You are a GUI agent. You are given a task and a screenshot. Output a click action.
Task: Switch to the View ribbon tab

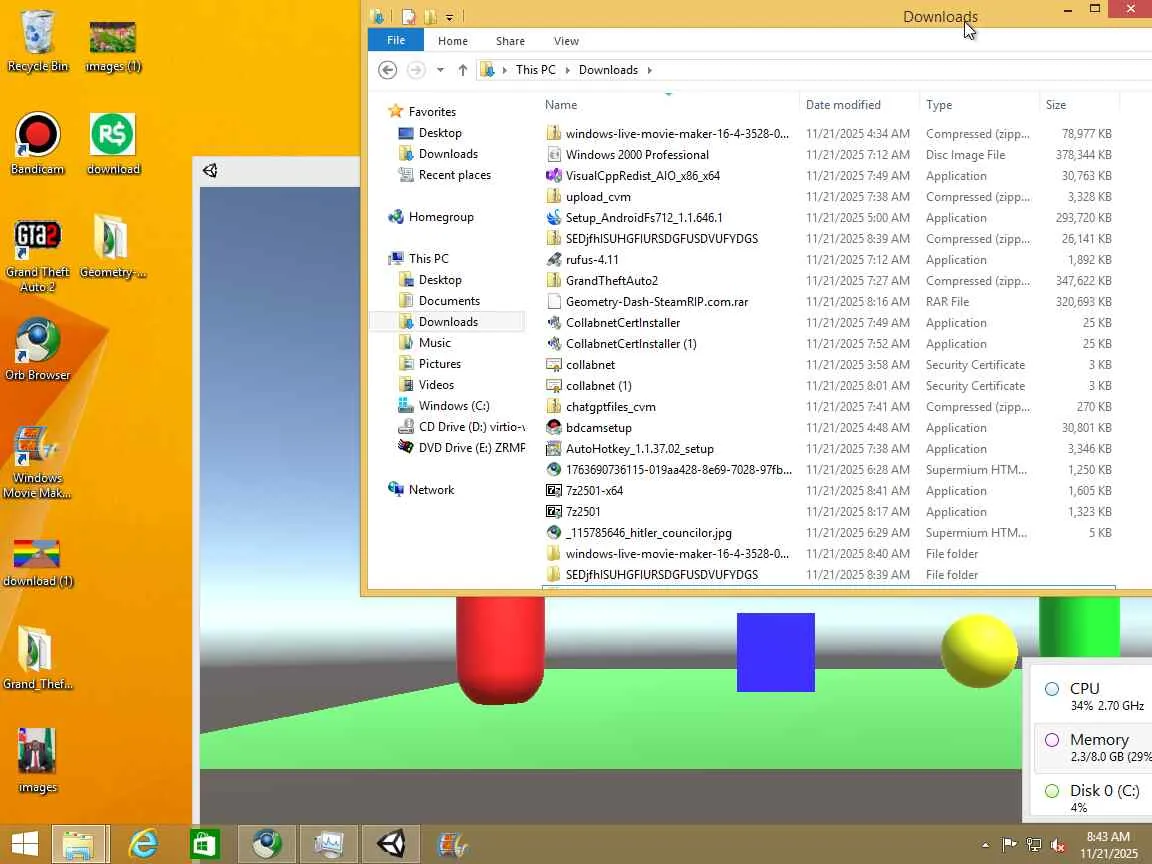[x=566, y=41]
